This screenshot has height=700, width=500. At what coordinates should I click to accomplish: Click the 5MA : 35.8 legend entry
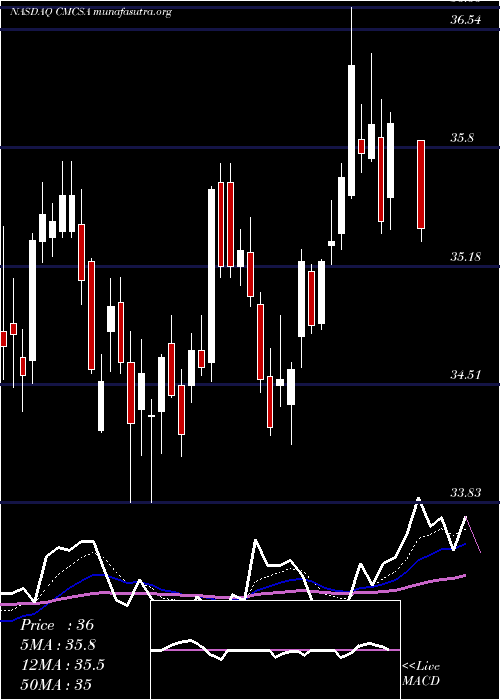58,645
